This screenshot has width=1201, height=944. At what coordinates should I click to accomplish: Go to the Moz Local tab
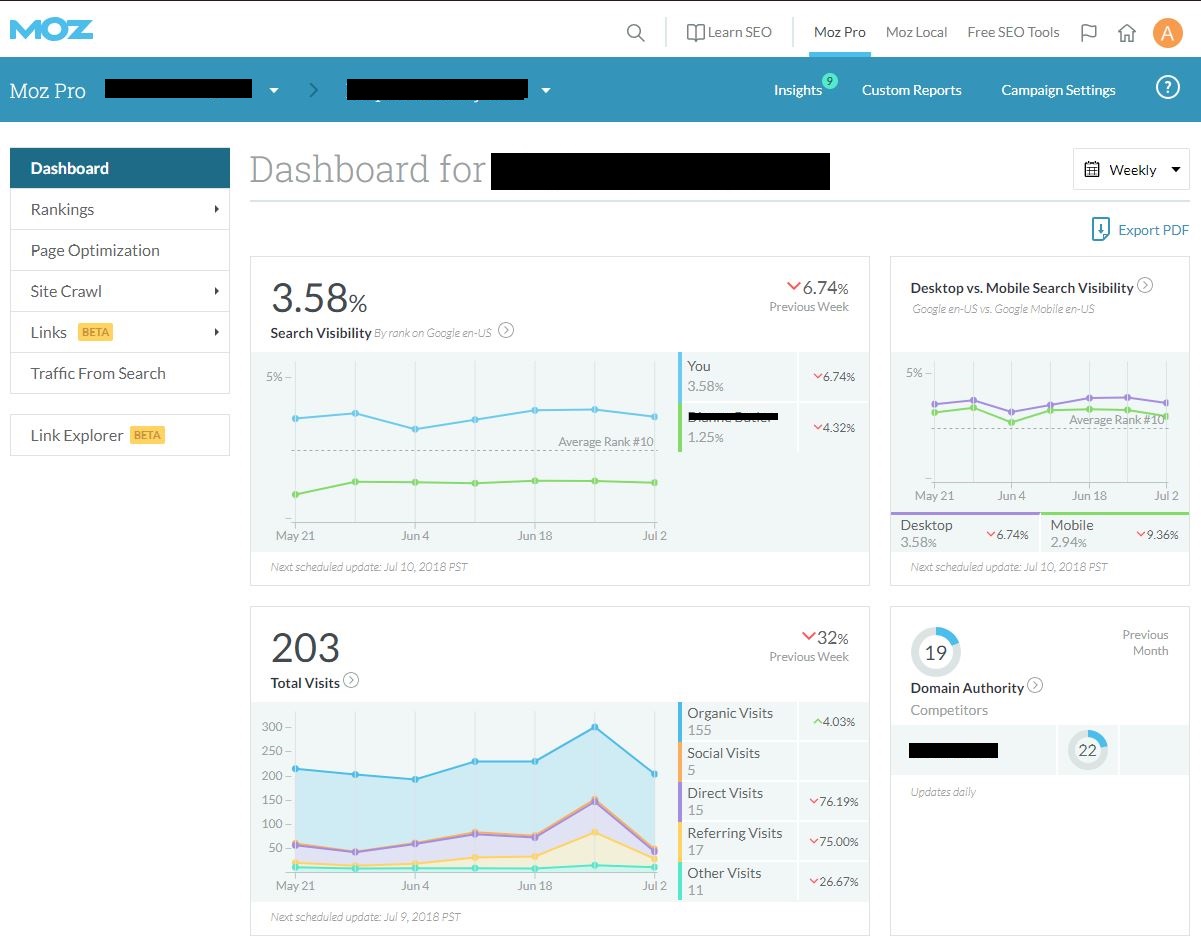[x=916, y=32]
